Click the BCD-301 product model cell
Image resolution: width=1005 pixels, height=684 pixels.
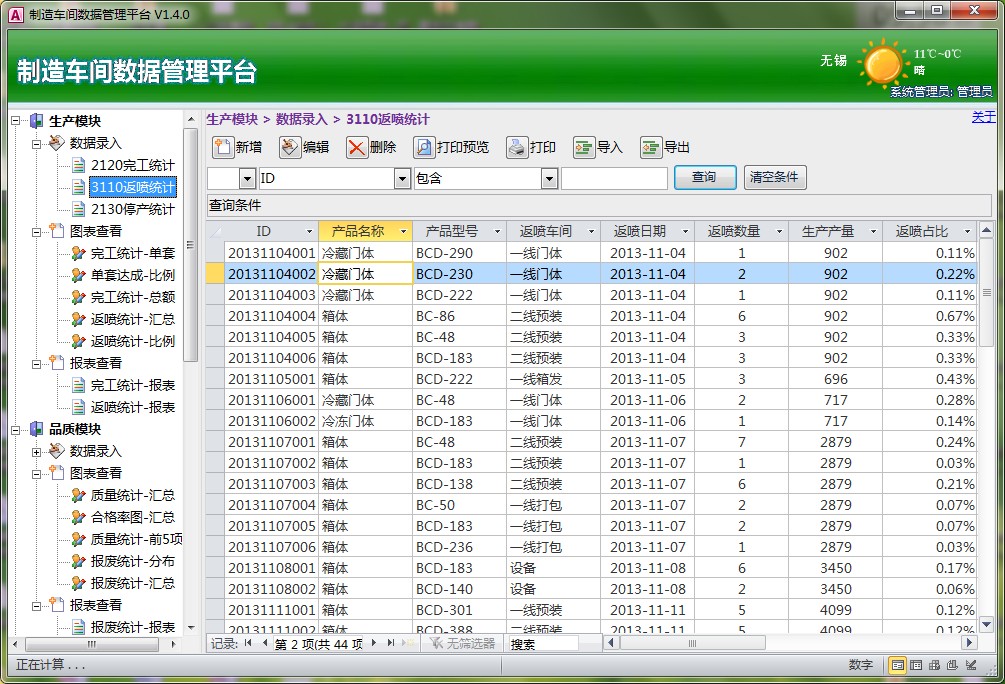click(x=460, y=610)
